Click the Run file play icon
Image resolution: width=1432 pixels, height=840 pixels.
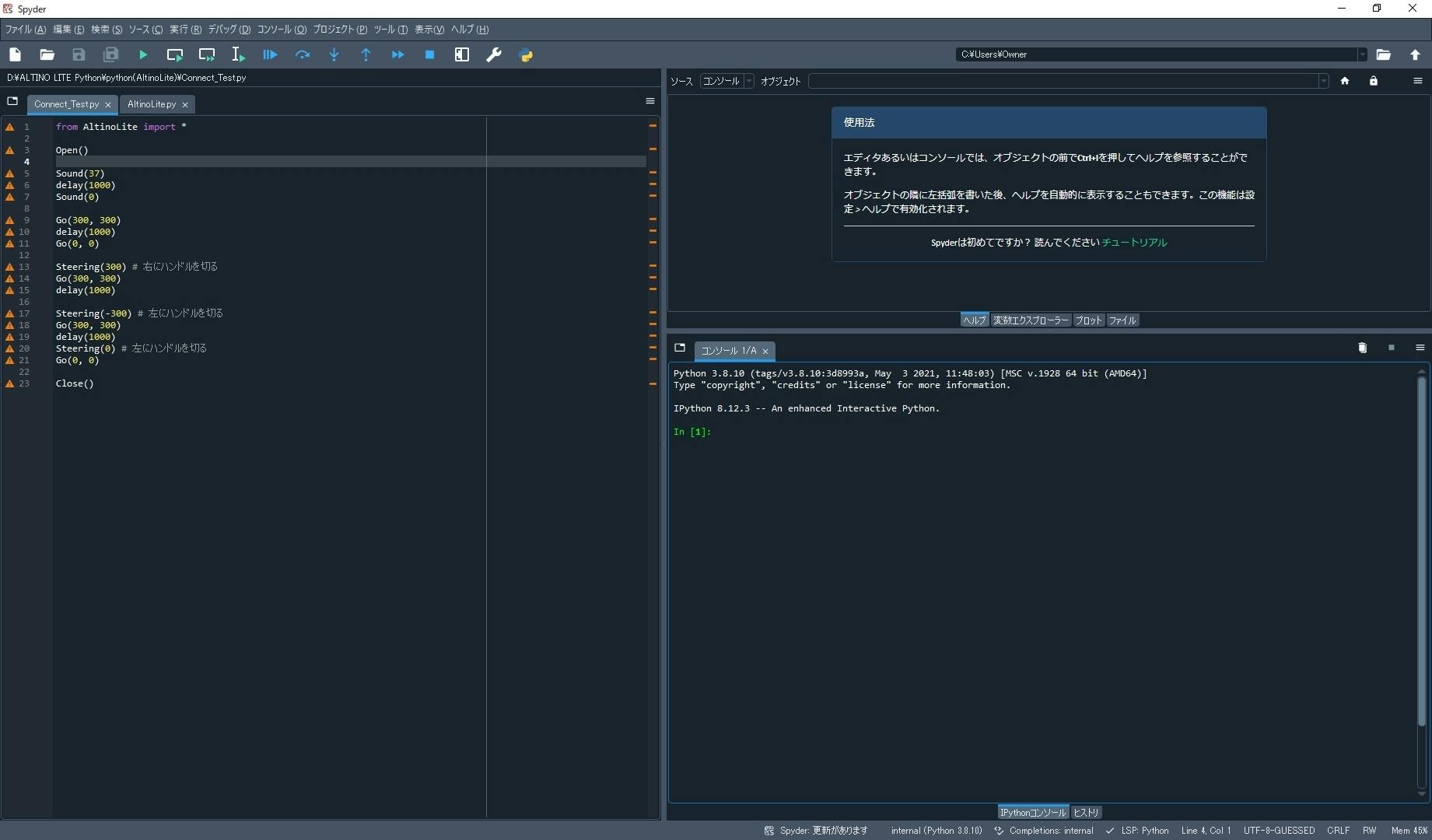[143, 54]
